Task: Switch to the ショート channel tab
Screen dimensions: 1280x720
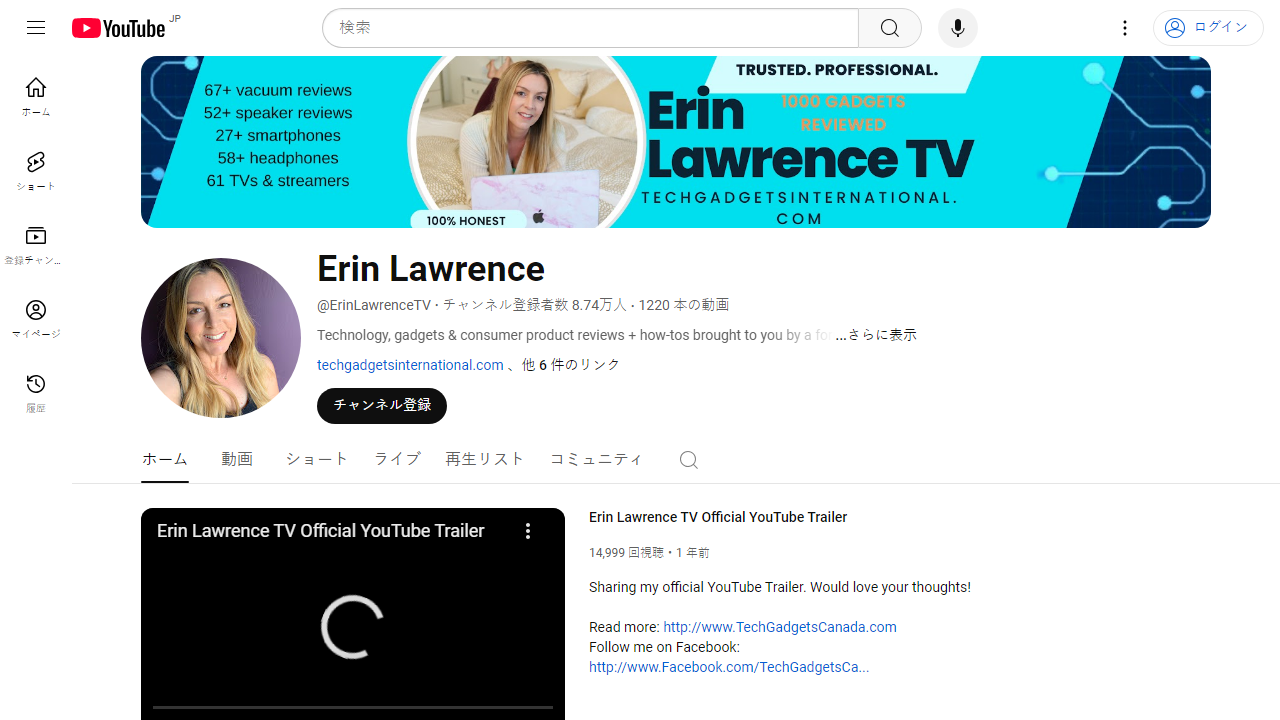Action: (x=317, y=459)
